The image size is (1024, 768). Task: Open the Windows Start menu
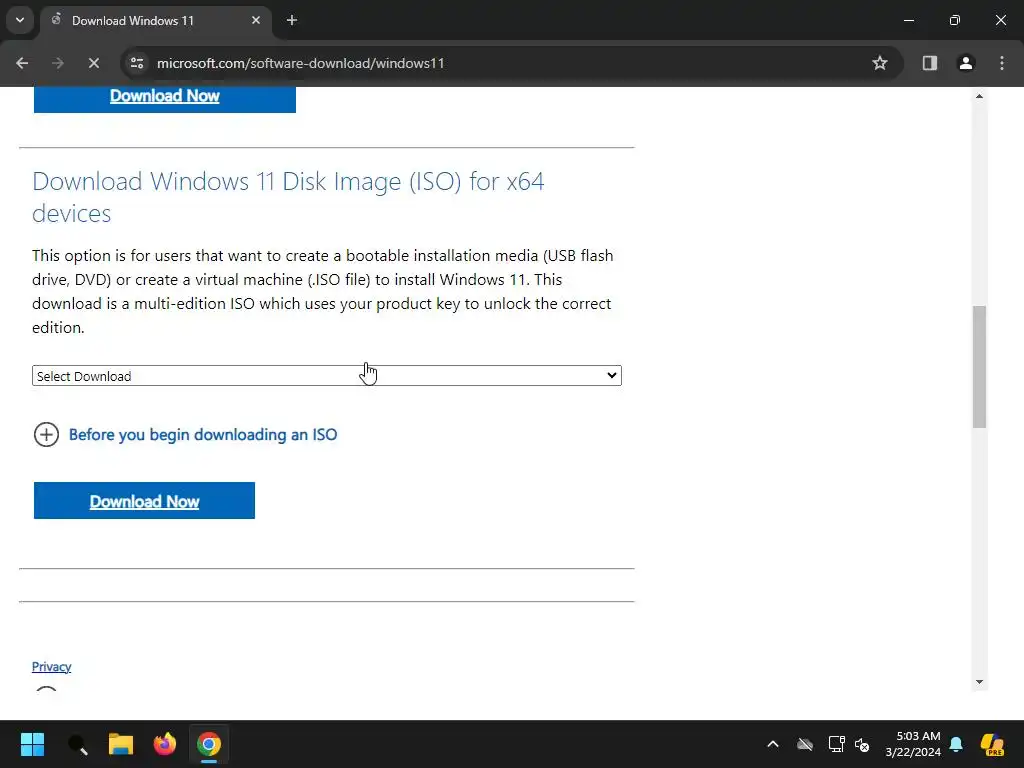click(x=32, y=744)
